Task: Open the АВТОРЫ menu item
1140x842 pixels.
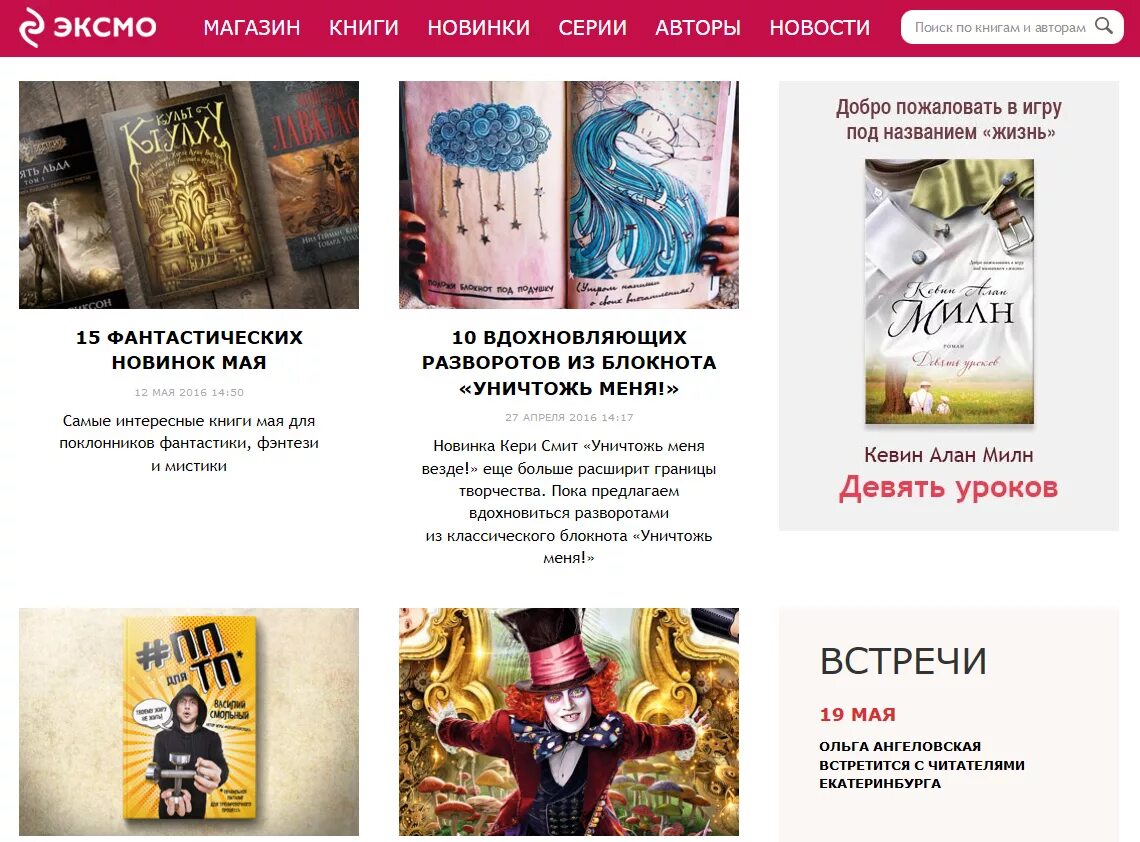Action: click(x=698, y=28)
